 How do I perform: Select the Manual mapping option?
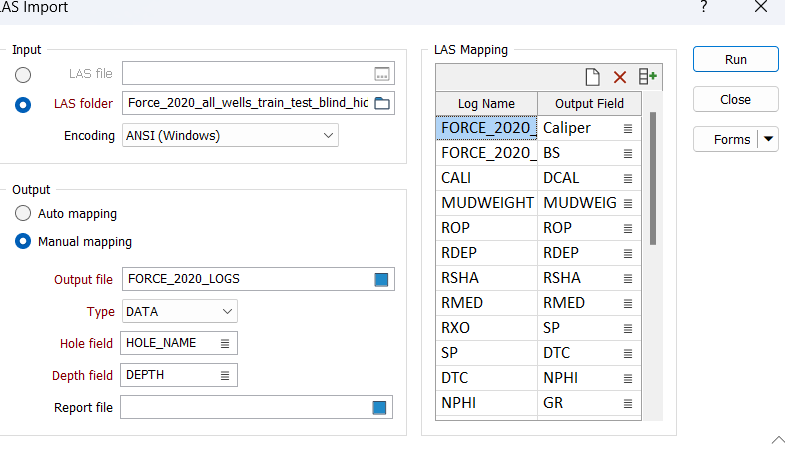(23, 242)
